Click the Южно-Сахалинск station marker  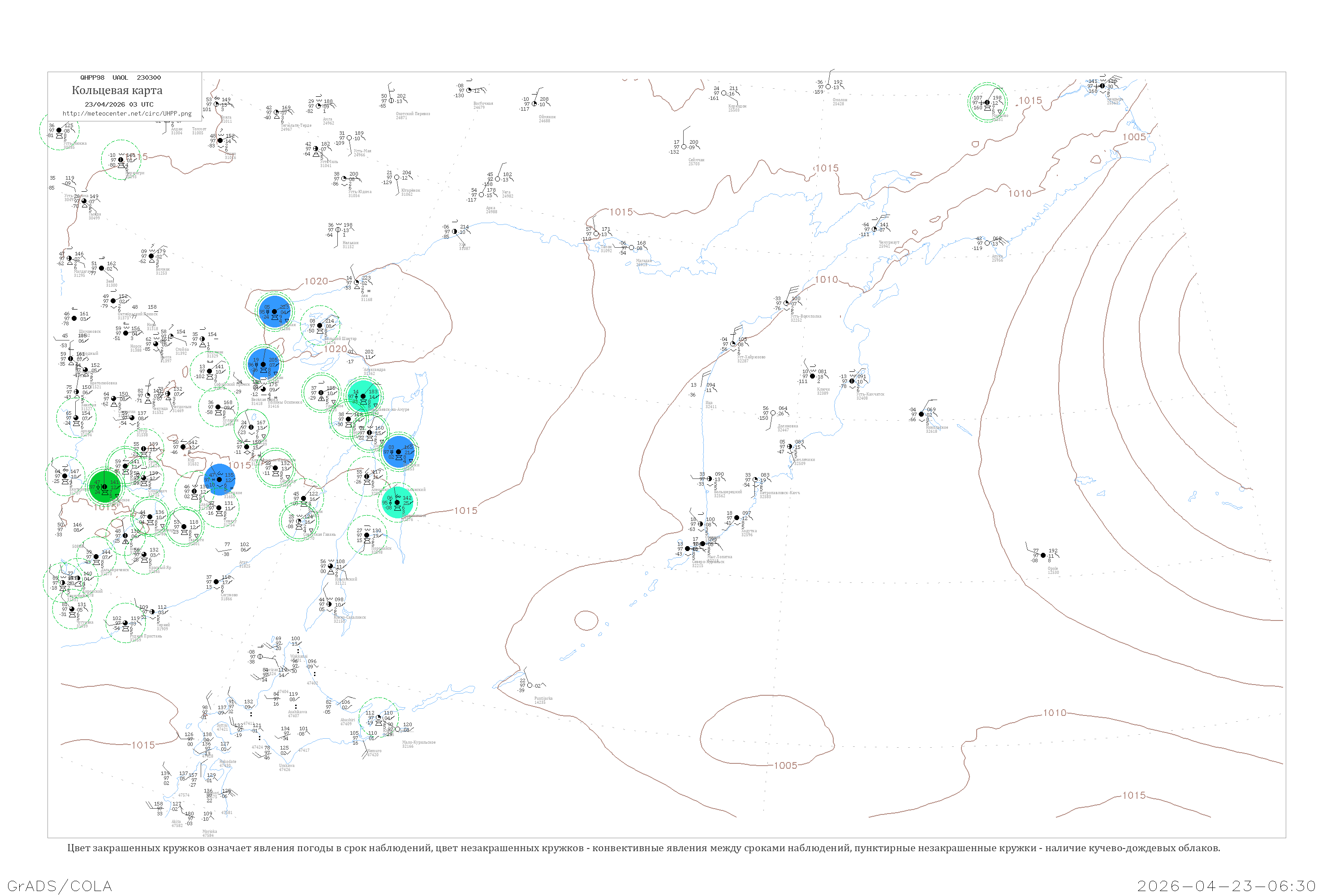(329, 604)
